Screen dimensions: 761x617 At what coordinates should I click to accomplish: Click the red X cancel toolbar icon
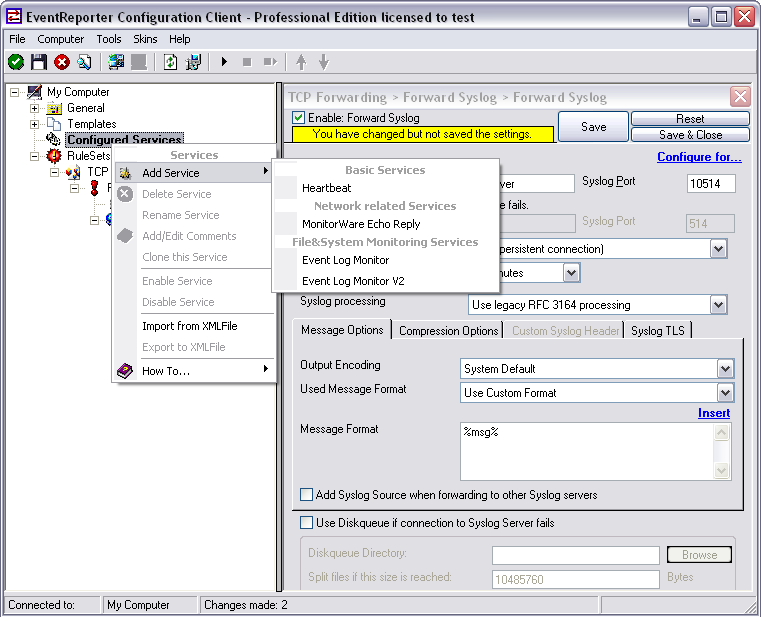[x=62, y=62]
